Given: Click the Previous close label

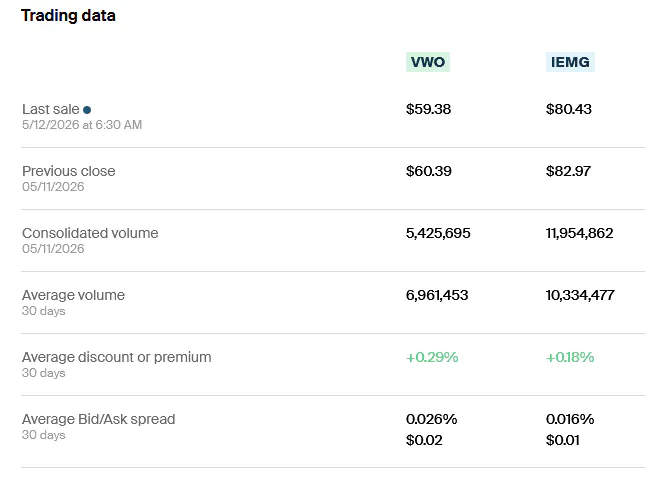Looking at the screenshot, I should 68,171.
